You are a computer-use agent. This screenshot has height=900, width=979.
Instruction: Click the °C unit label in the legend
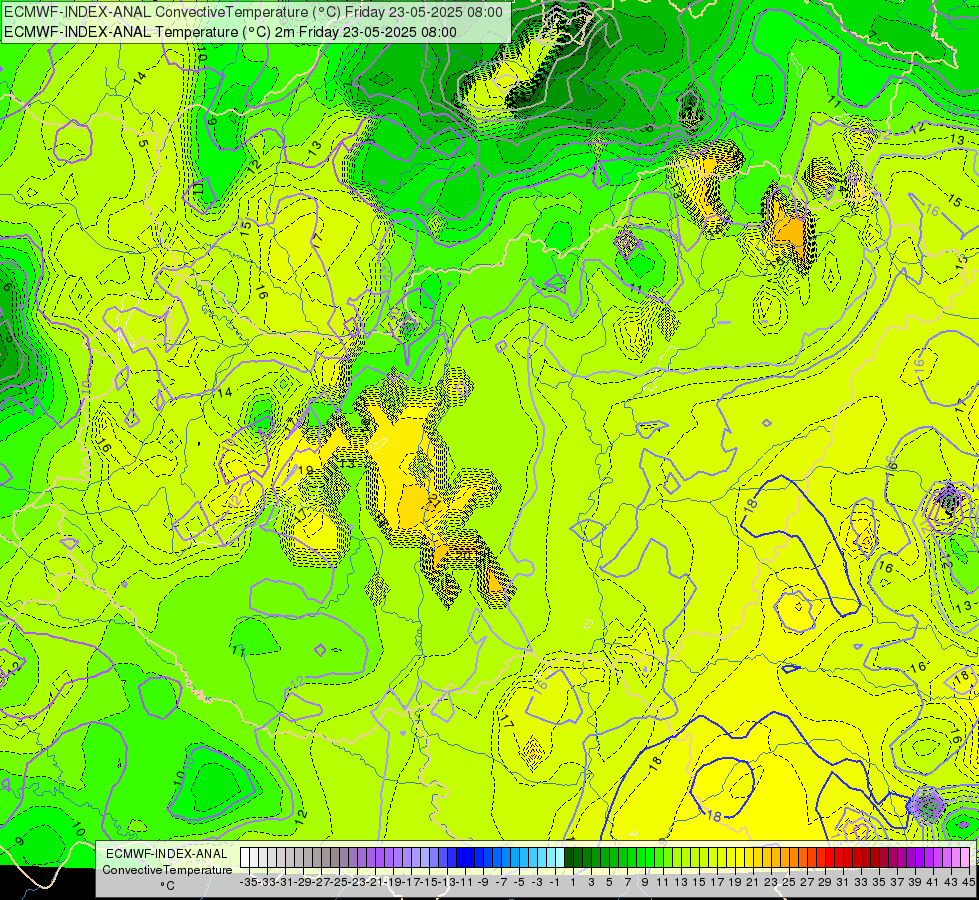(167, 885)
